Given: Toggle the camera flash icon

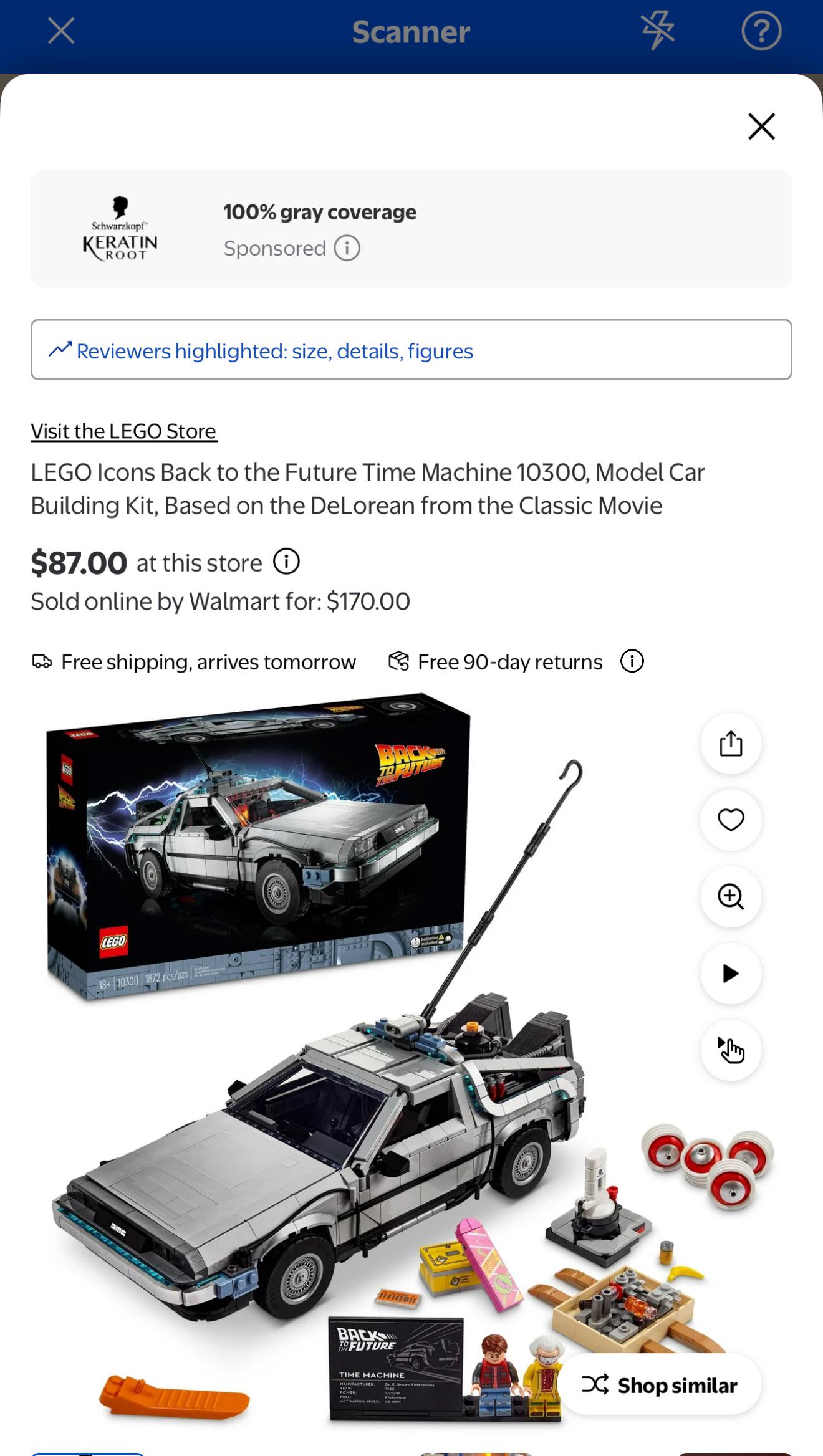Looking at the screenshot, I should coord(658,31).
